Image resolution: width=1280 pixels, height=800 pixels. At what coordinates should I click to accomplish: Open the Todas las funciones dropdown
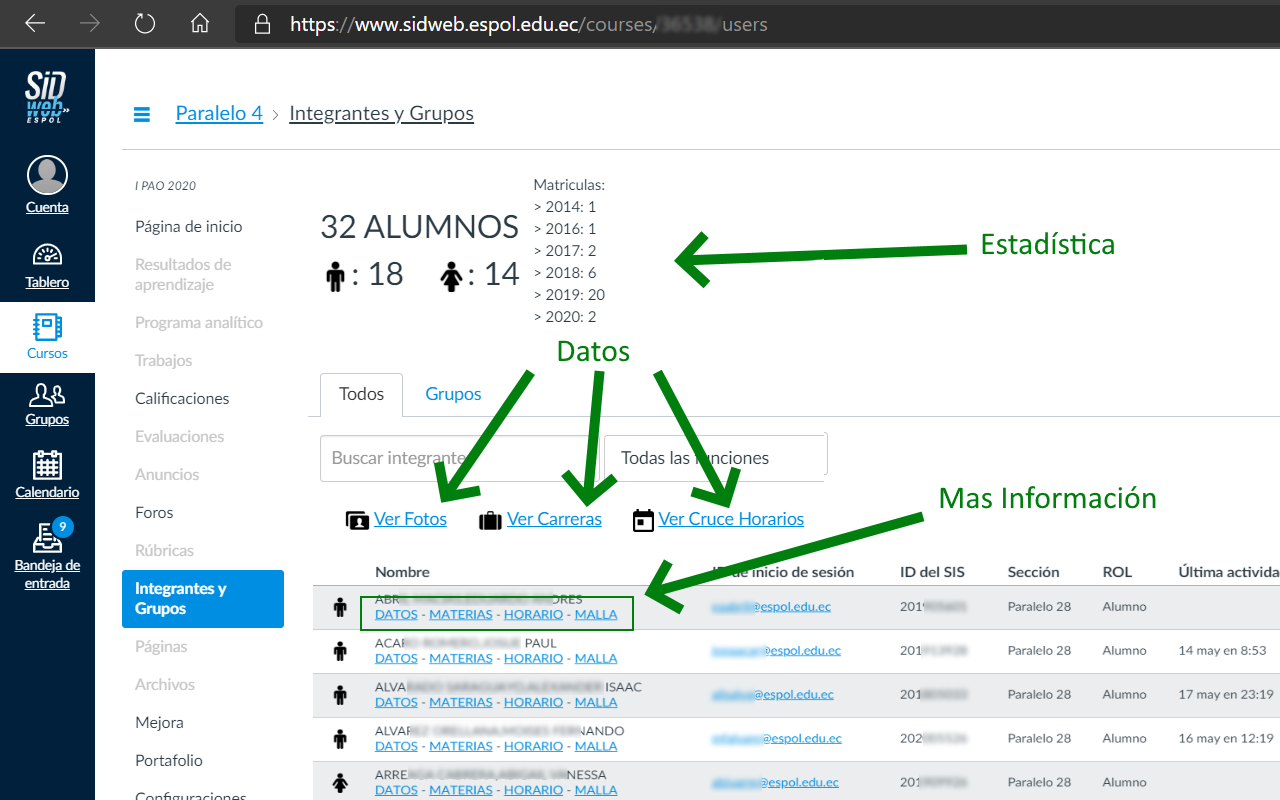[x=715, y=457]
